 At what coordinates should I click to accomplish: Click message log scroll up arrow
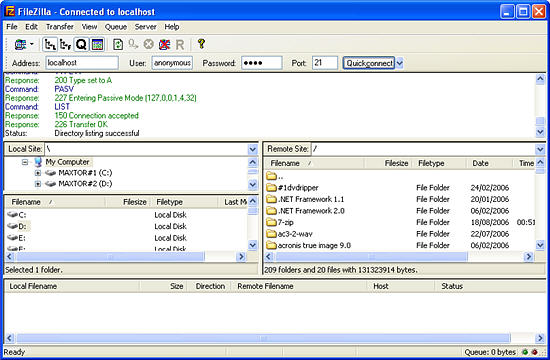tap(541, 79)
